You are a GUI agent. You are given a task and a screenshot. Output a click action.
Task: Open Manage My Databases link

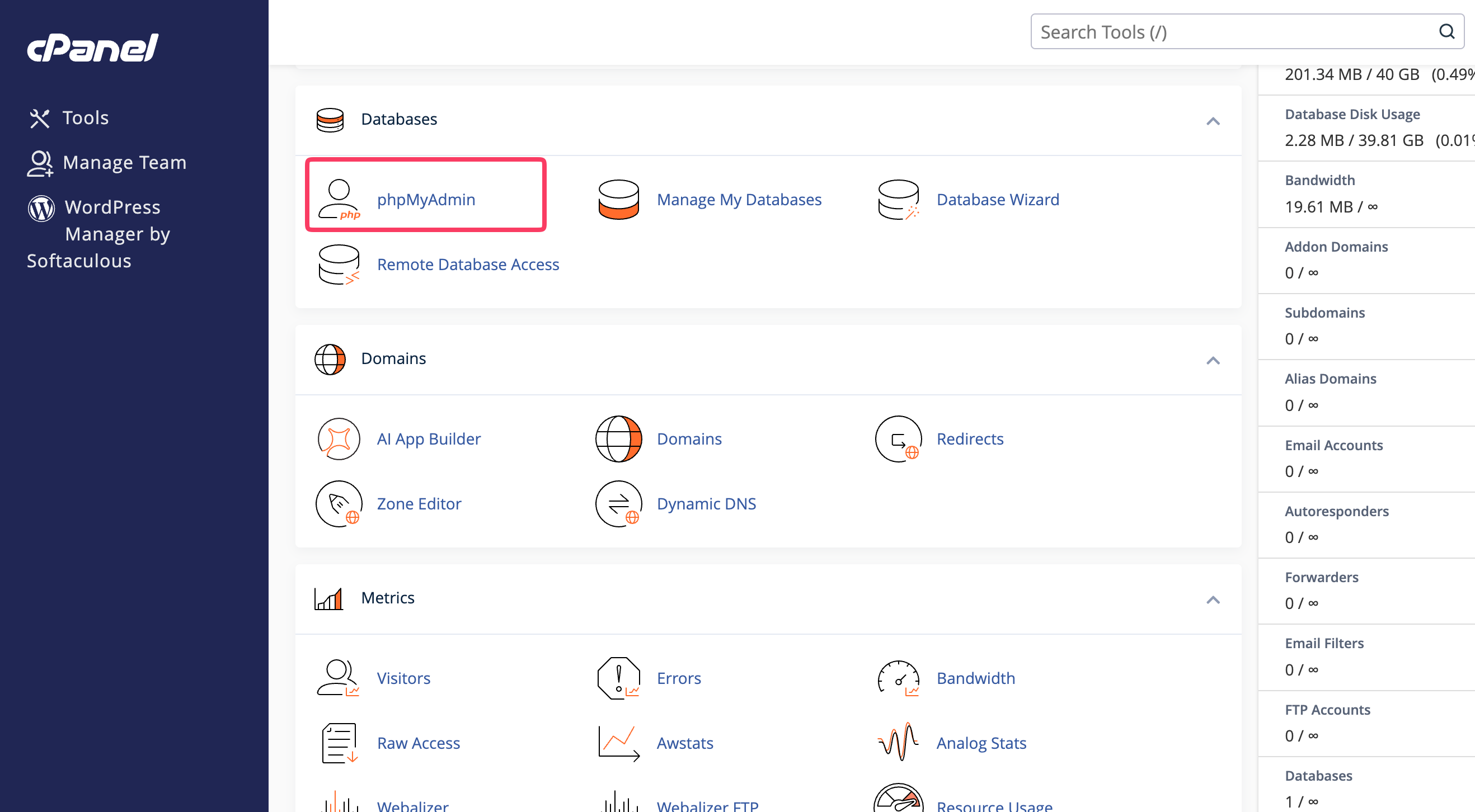(739, 199)
